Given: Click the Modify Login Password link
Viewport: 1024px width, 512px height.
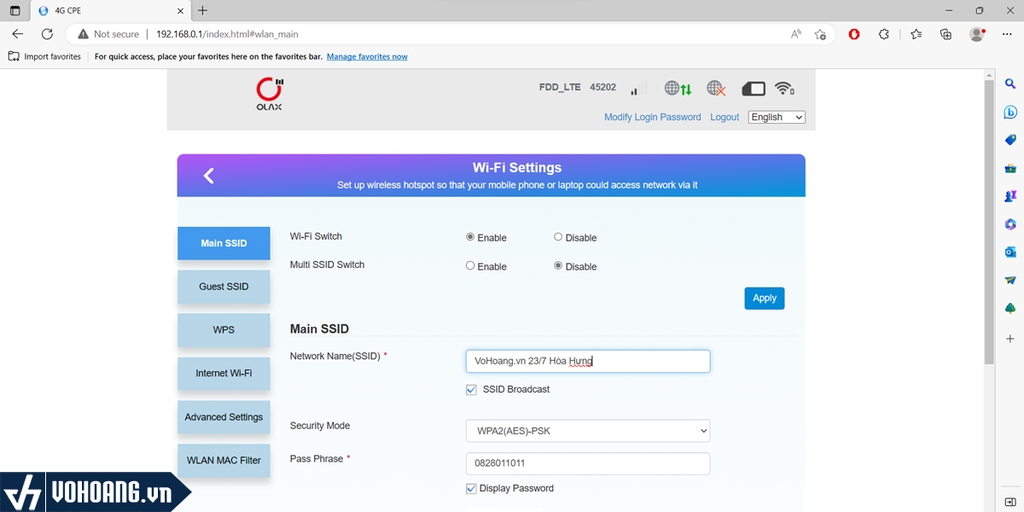Looking at the screenshot, I should [652, 117].
